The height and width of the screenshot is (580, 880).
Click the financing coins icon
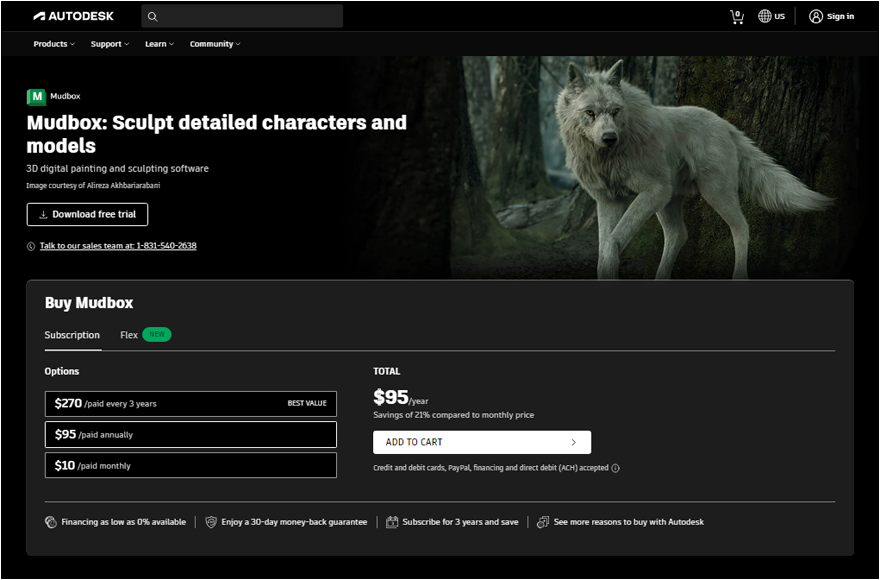[x=51, y=522]
